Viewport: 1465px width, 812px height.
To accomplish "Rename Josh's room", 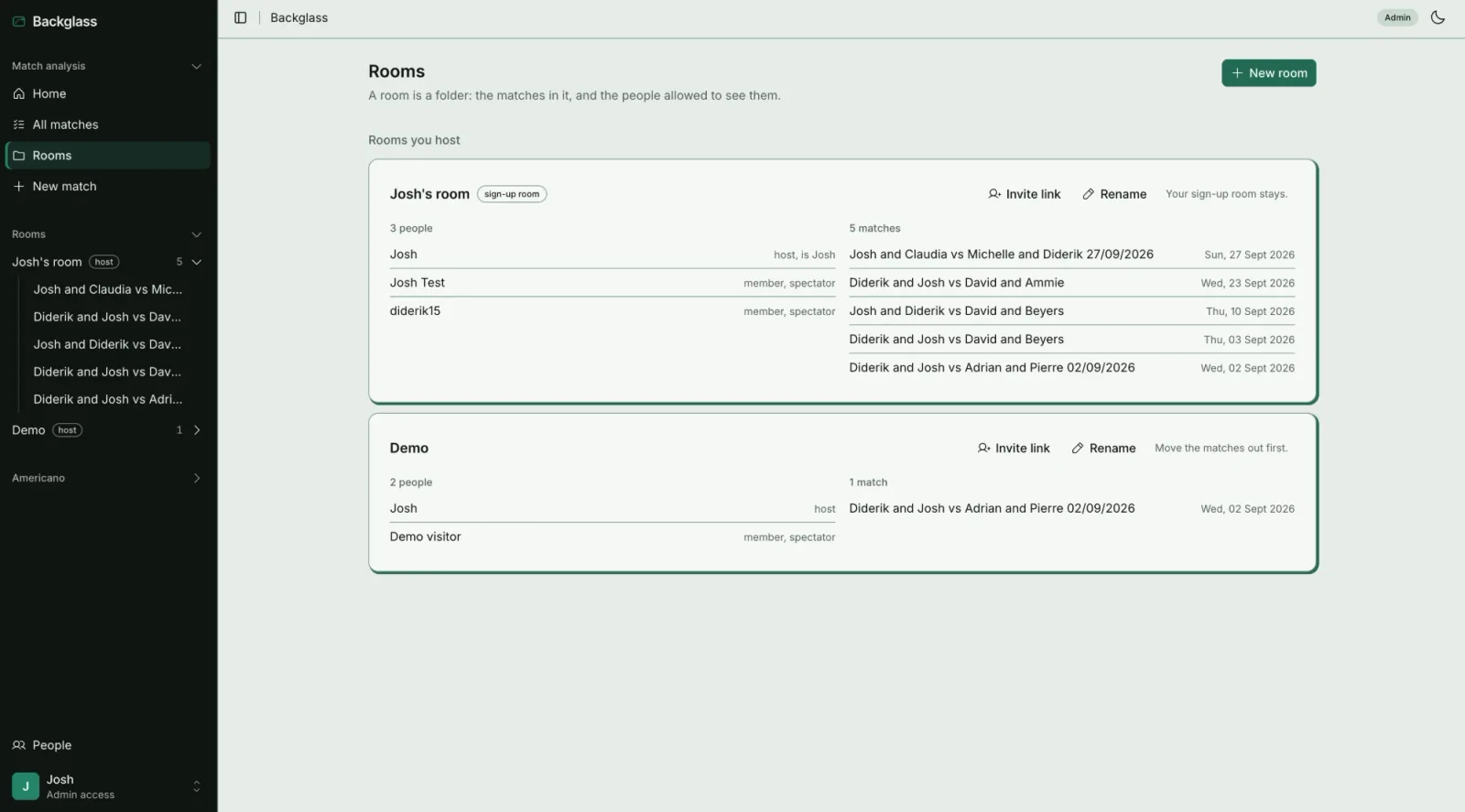I will (x=1113, y=194).
